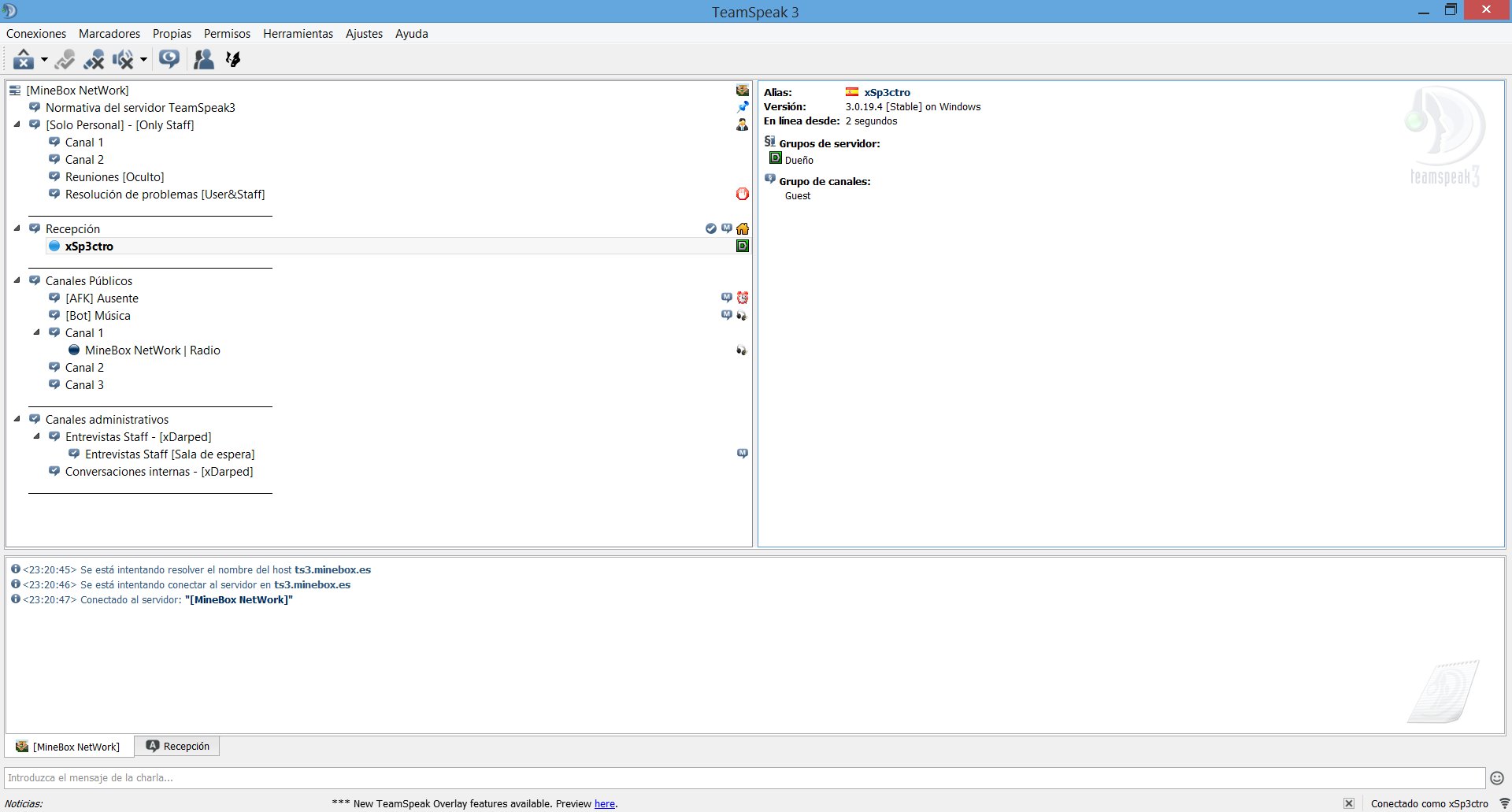Collapse the Canales Públicos channel

(x=17, y=280)
